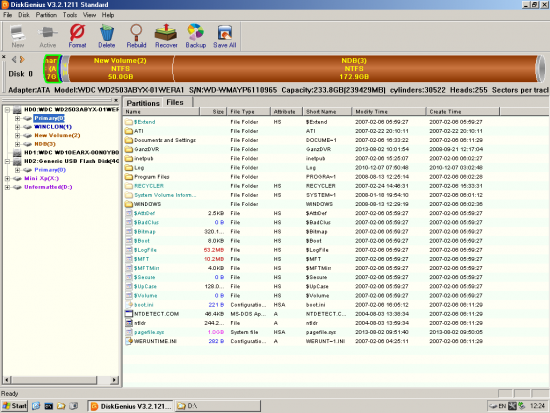The height and width of the screenshot is (413, 550).
Task: Expand the NDB(3) tree node
Action: (17, 144)
